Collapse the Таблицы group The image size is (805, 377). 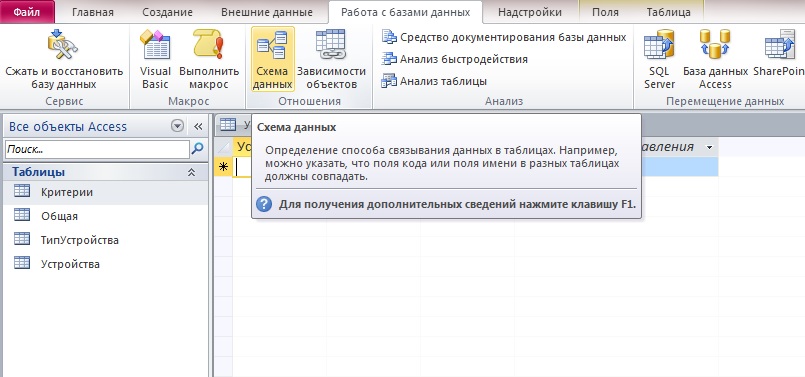[x=191, y=173]
